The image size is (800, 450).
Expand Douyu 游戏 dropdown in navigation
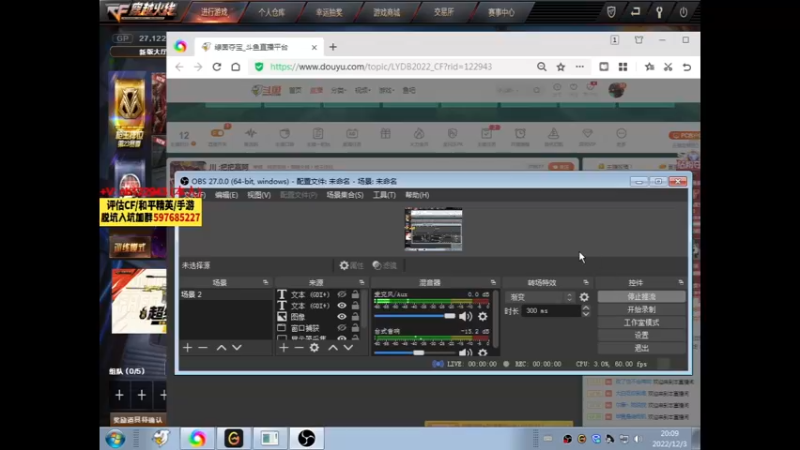386,90
